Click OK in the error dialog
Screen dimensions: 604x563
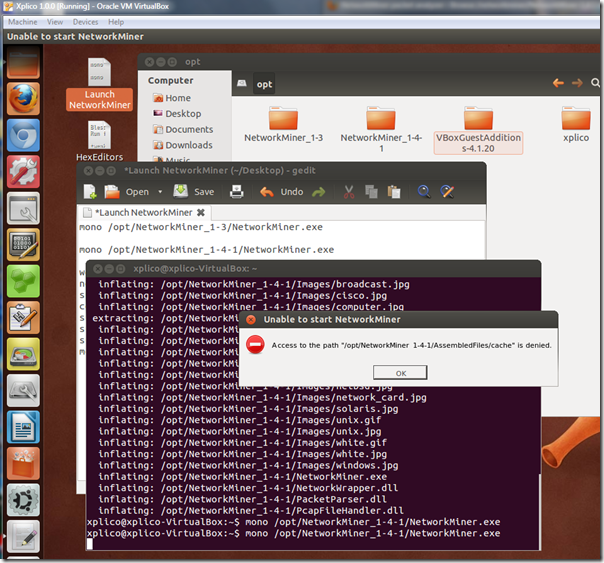tap(400, 373)
